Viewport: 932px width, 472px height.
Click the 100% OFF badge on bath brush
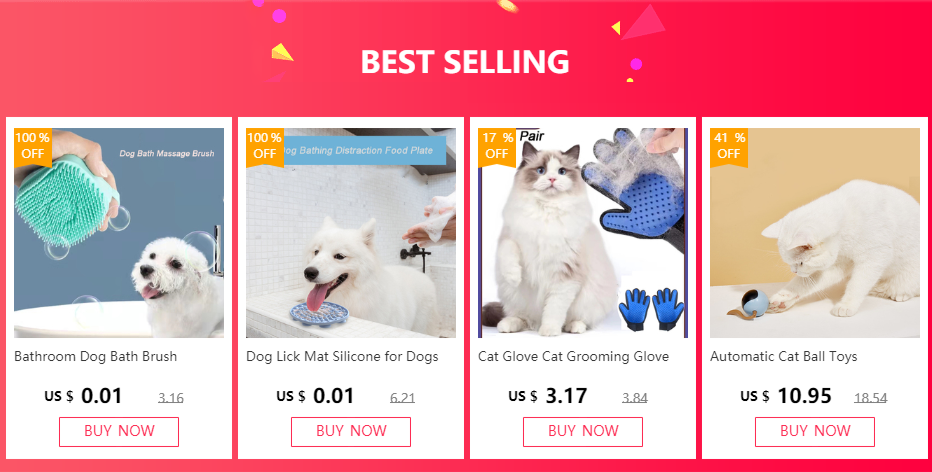33,146
